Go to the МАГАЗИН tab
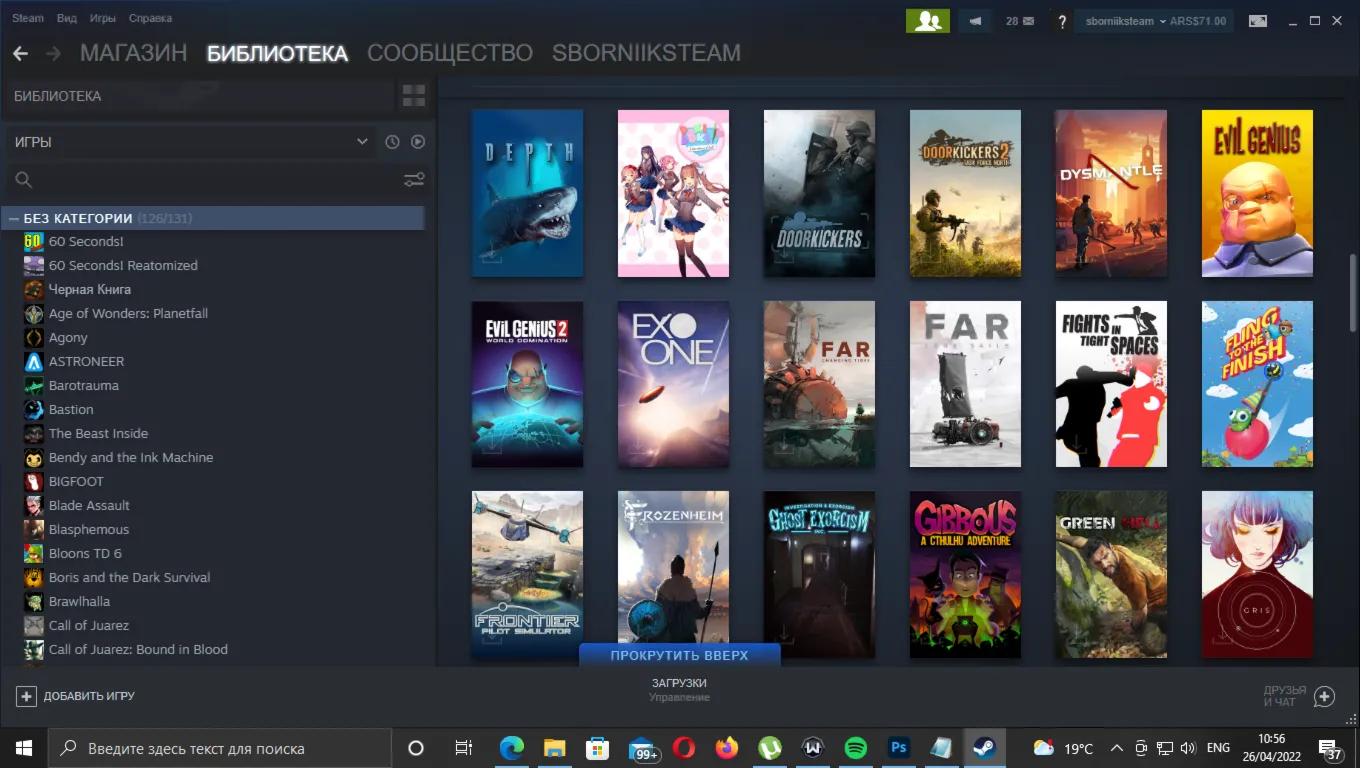The image size is (1360, 768). [x=133, y=53]
